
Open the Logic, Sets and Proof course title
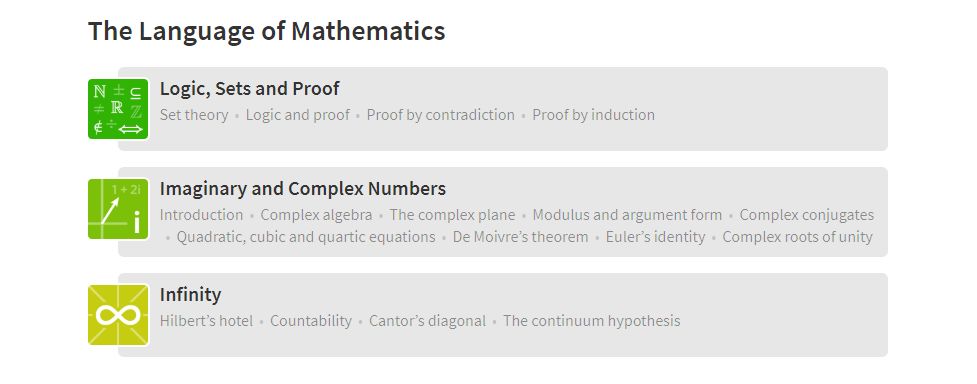tap(249, 89)
